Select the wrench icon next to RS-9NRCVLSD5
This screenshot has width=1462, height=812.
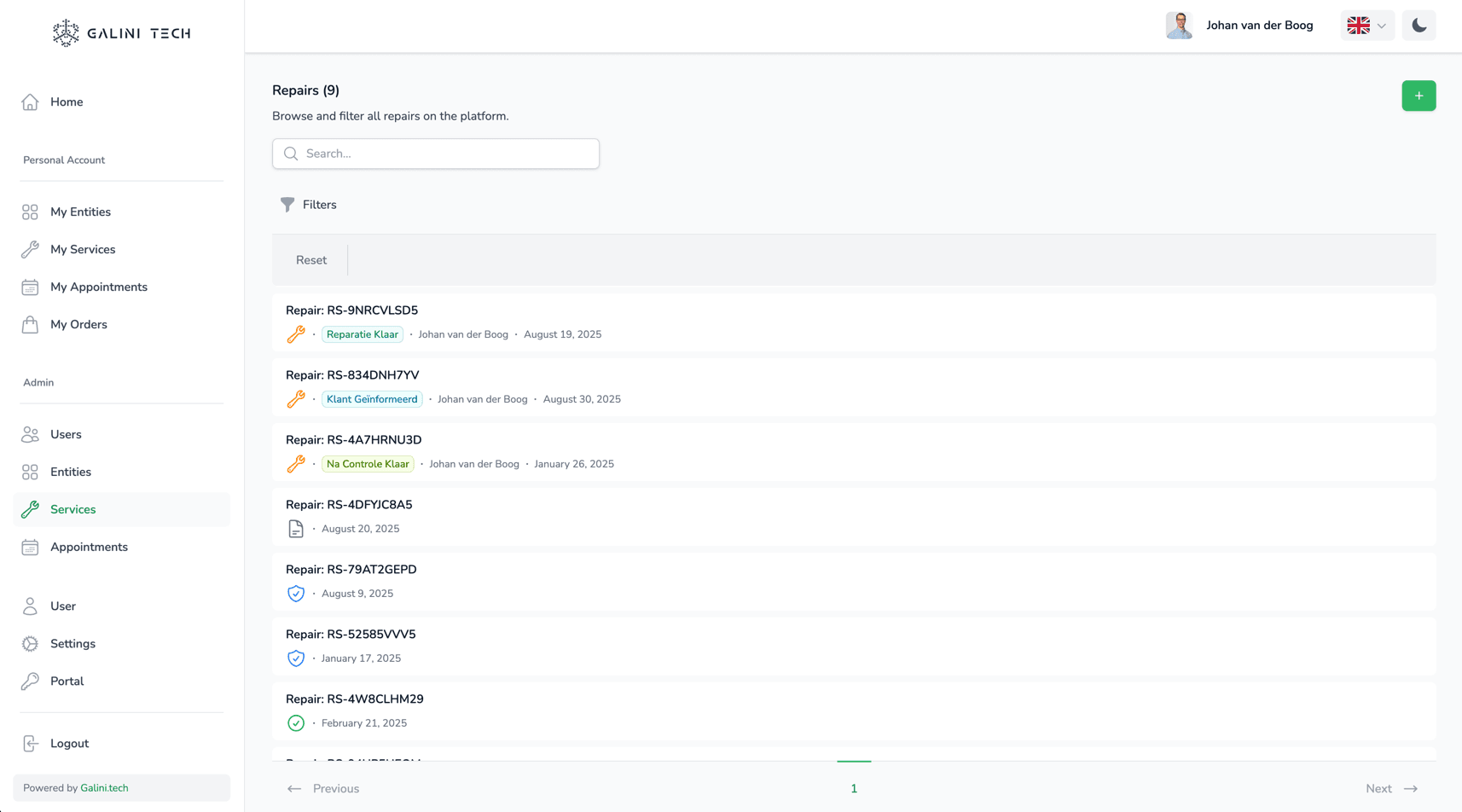[x=296, y=333]
